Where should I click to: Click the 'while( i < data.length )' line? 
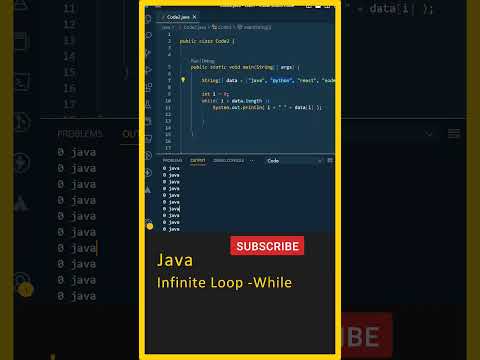pos(236,101)
